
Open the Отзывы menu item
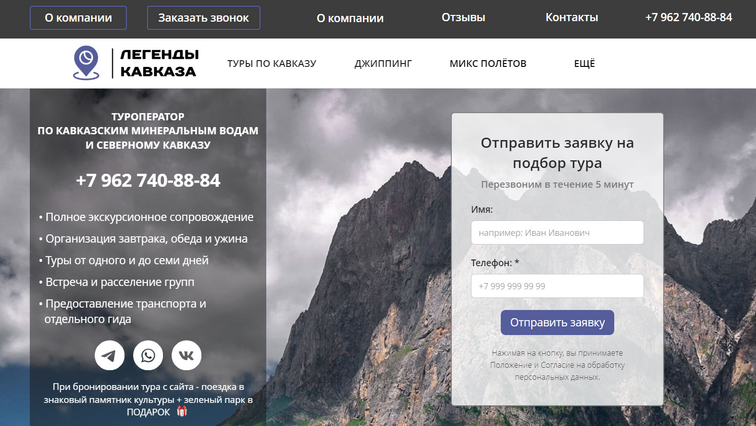pos(463,17)
